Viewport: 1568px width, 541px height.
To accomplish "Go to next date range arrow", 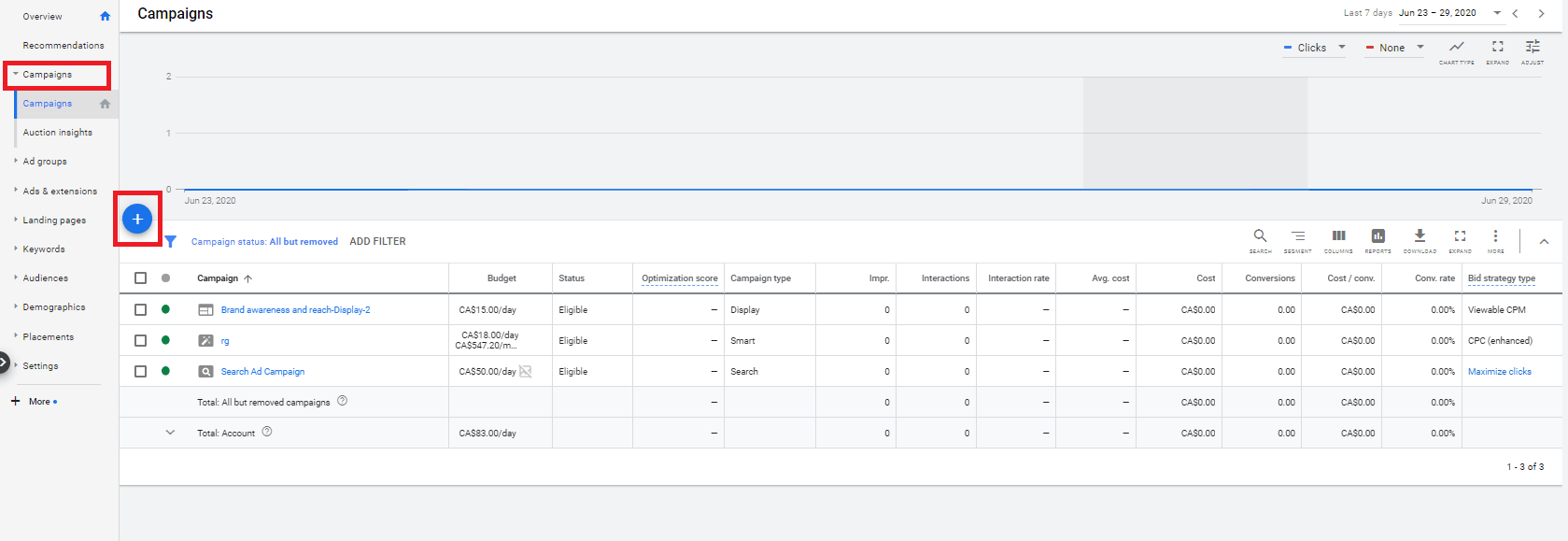I will coord(1541,13).
